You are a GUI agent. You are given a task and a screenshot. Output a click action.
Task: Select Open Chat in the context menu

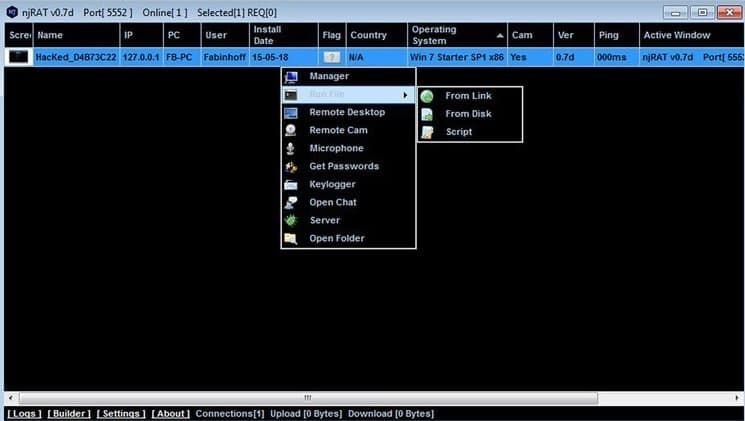tap(348, 202)
